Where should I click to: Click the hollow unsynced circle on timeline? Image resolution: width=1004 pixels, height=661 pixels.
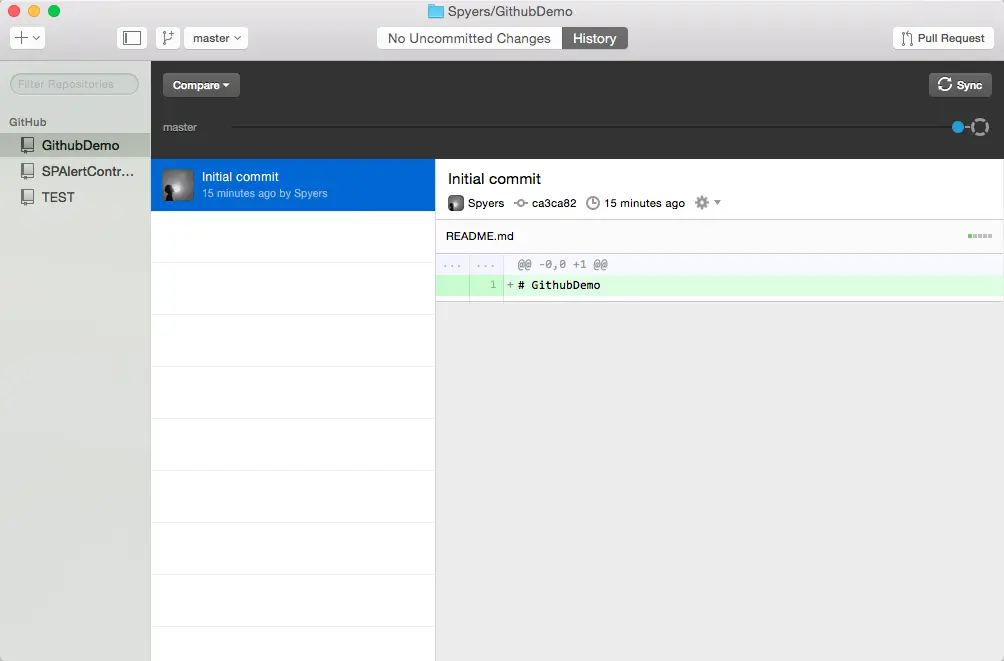pyautogui.click(x=980, y=127)
